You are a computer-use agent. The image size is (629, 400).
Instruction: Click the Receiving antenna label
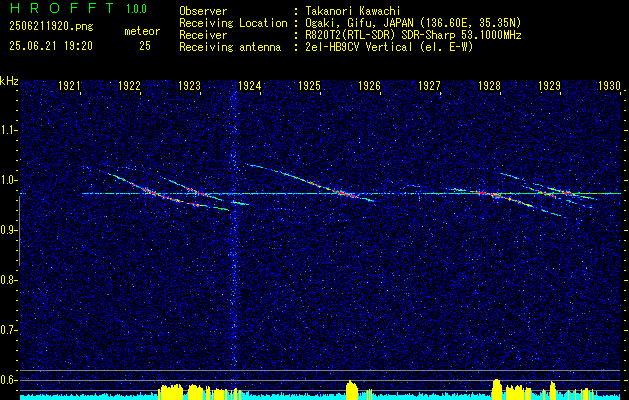click(x=230, y=47)
